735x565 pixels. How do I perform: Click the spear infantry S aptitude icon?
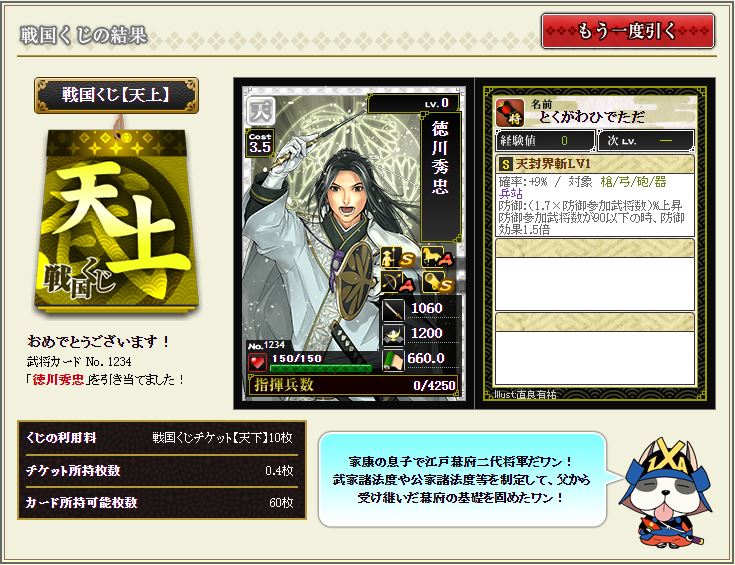coord(398,258)
